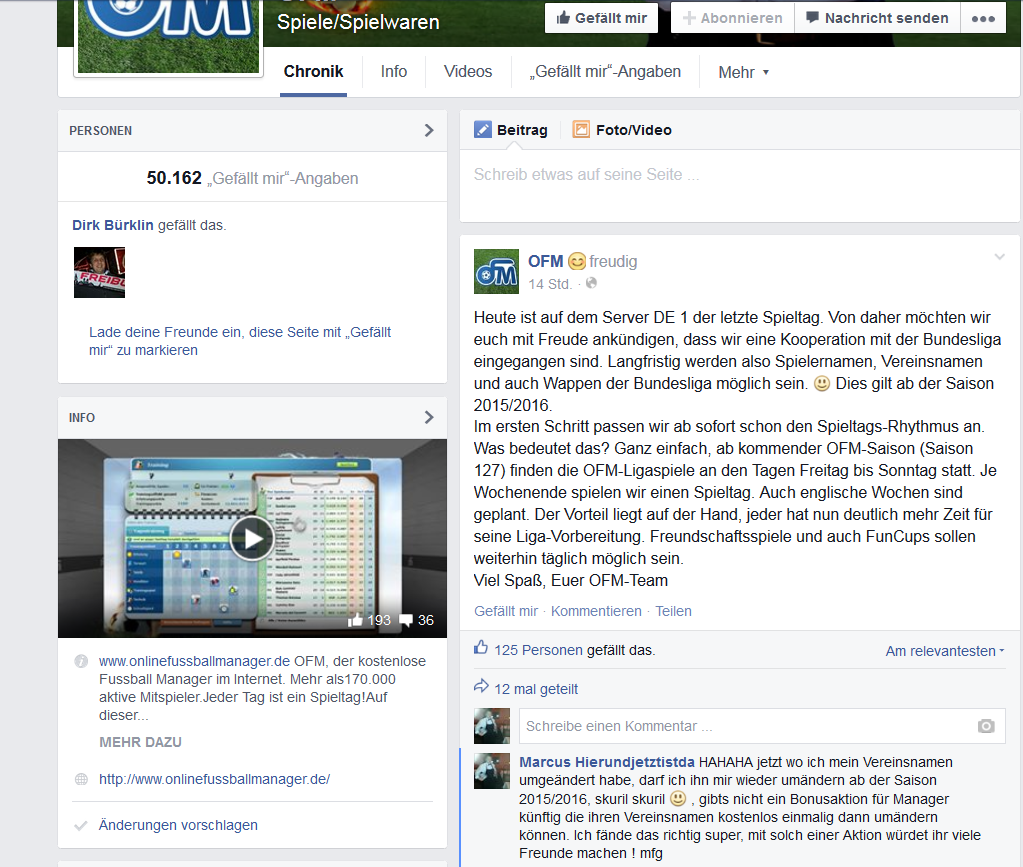The width and height of the screenshot is (1023, 867).
Task: View the 12 mal geteilt shares
Action: click(x=536, y=690)
